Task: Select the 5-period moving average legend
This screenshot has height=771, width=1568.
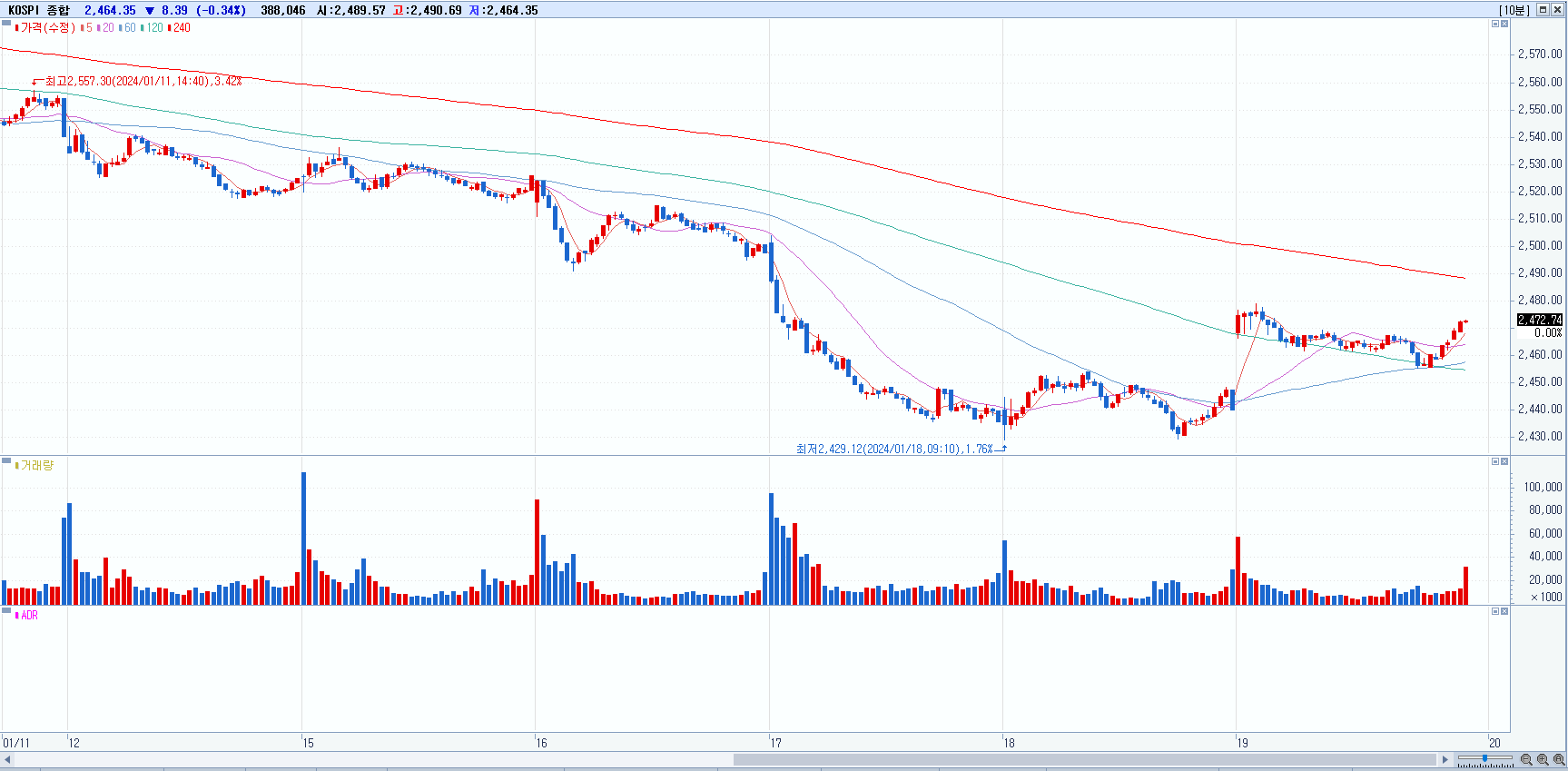Action: pyautogui.click(x=86, y=28)
